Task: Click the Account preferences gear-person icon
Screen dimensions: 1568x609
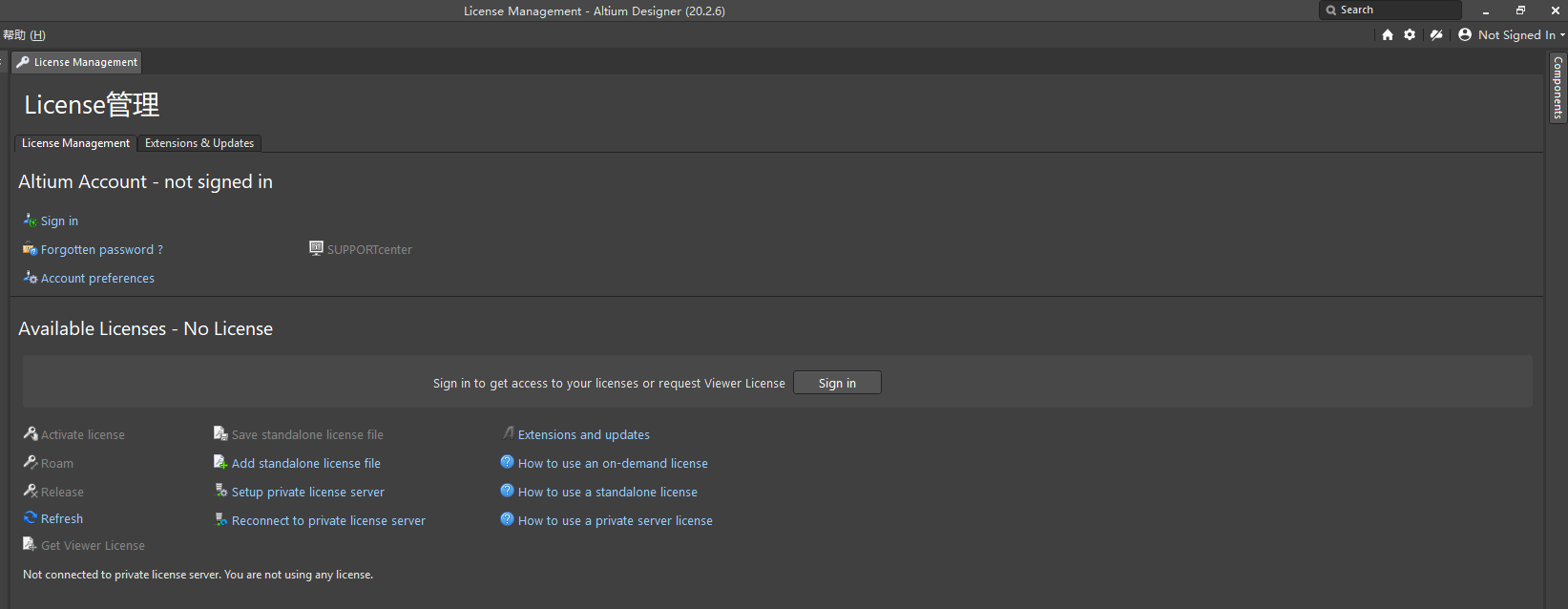Action: tap(31, 277)
